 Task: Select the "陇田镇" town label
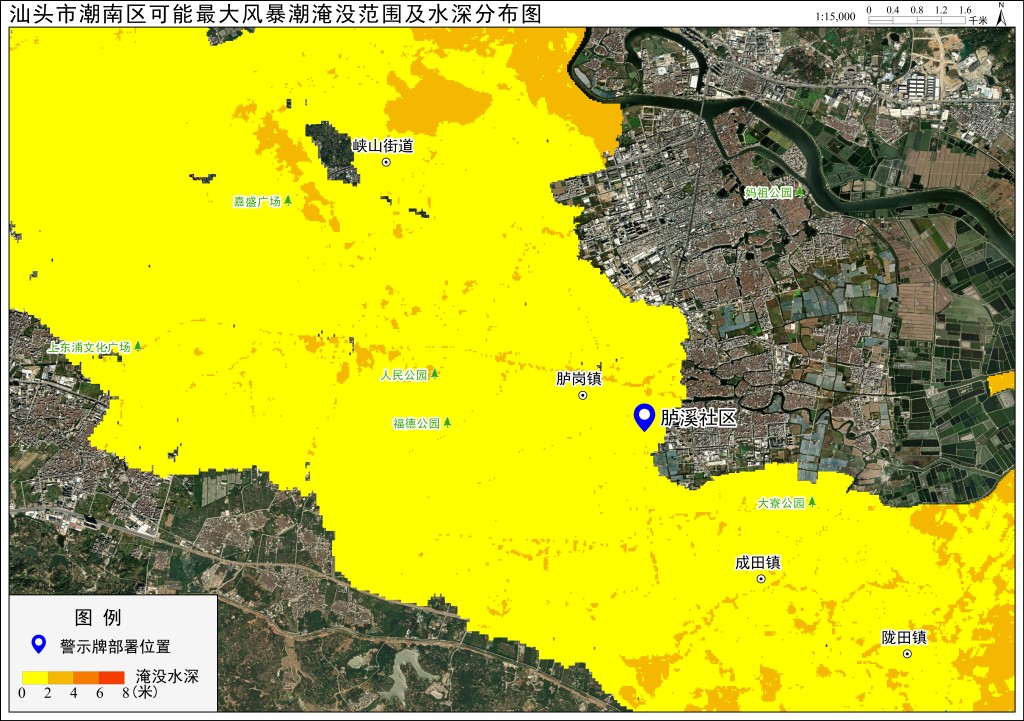coord(904,637)
